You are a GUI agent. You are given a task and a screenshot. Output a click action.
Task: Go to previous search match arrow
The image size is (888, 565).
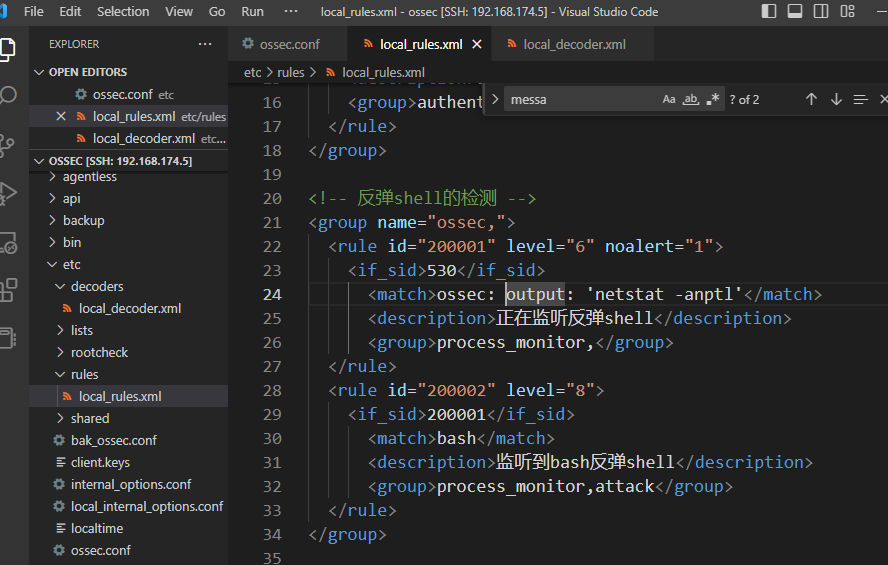coord(811,99)
